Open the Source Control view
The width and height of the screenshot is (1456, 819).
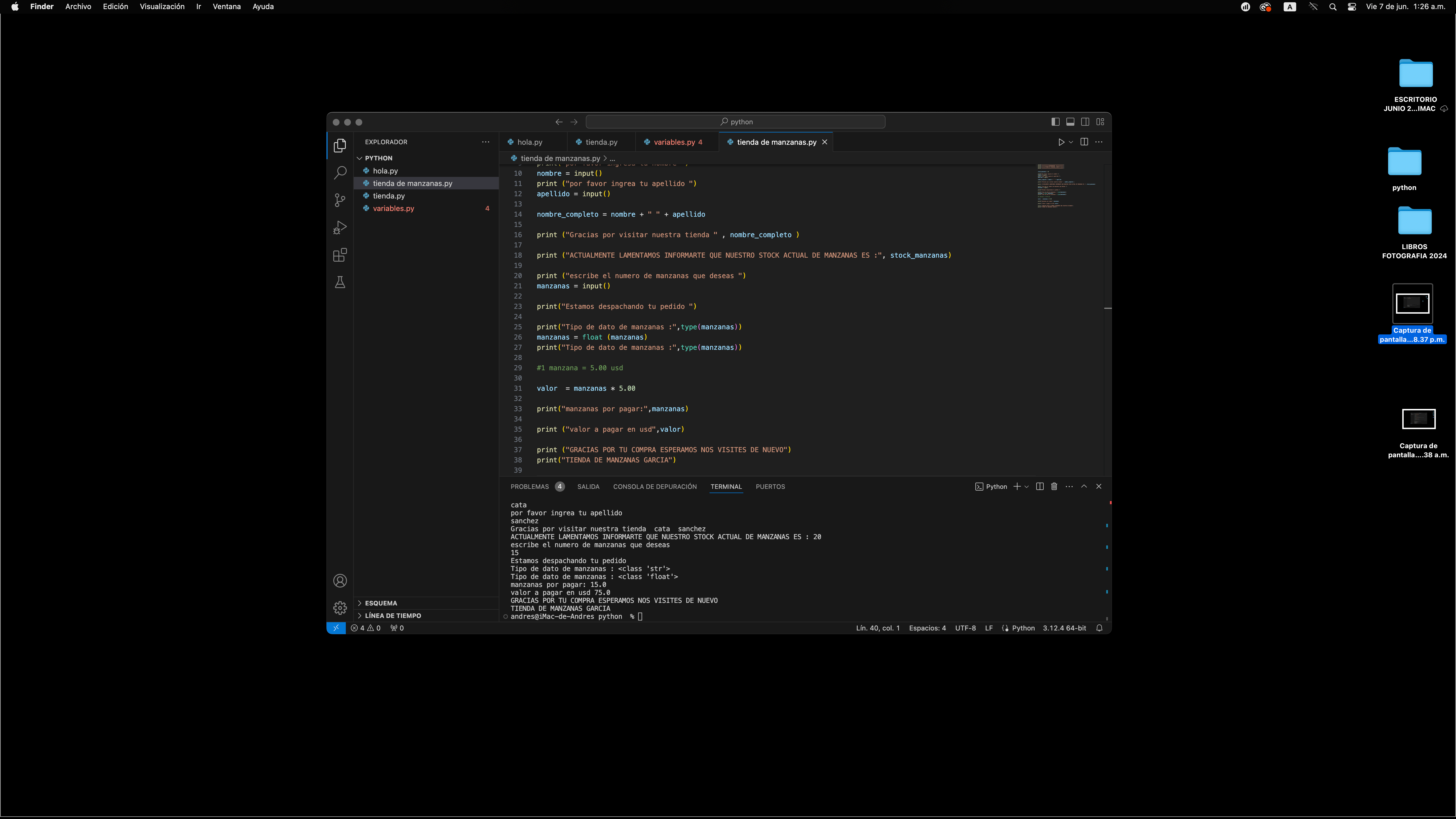click(340, 200)
